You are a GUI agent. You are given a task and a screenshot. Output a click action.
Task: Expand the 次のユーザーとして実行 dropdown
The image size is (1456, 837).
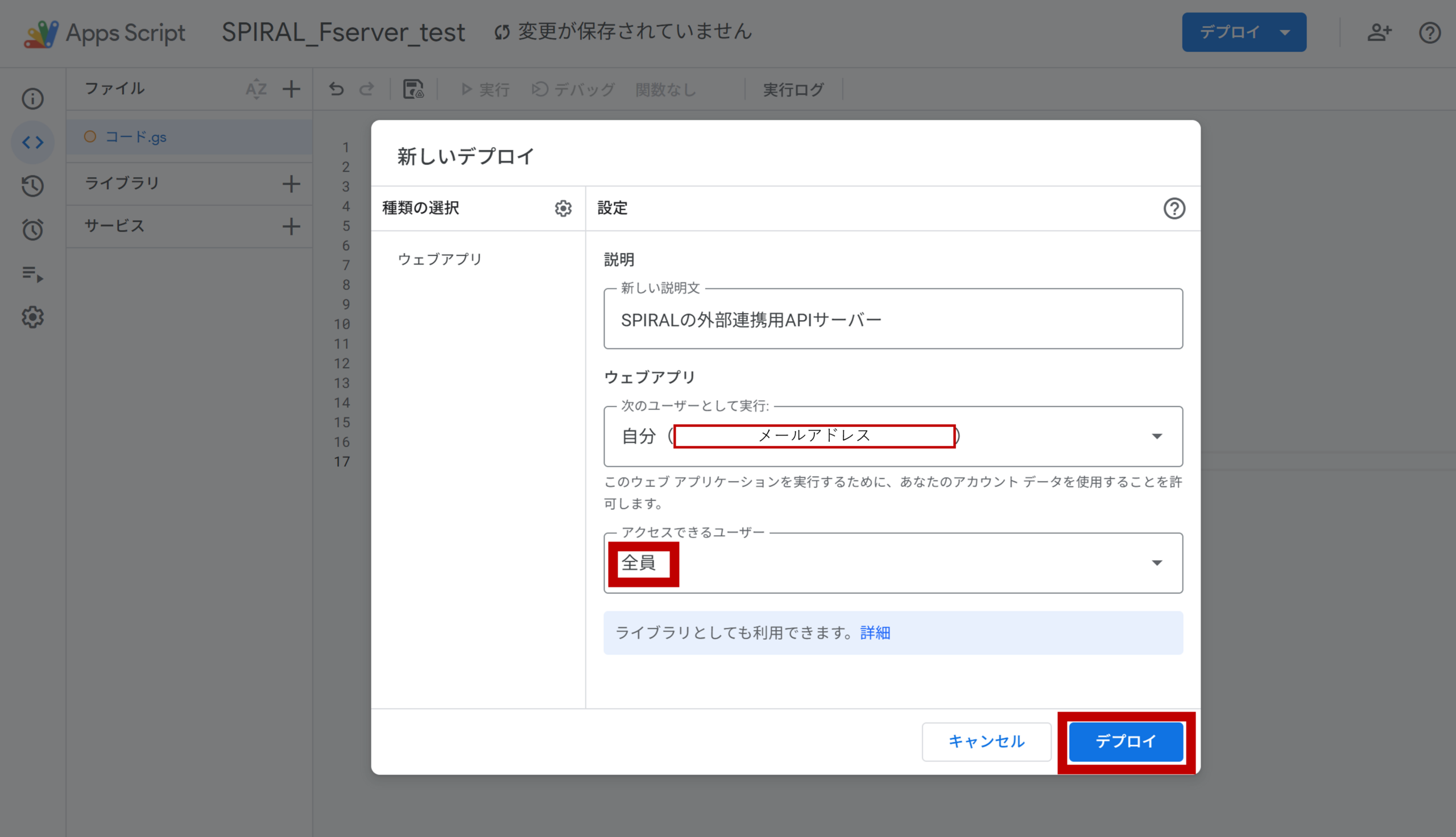click(1156, 436)
